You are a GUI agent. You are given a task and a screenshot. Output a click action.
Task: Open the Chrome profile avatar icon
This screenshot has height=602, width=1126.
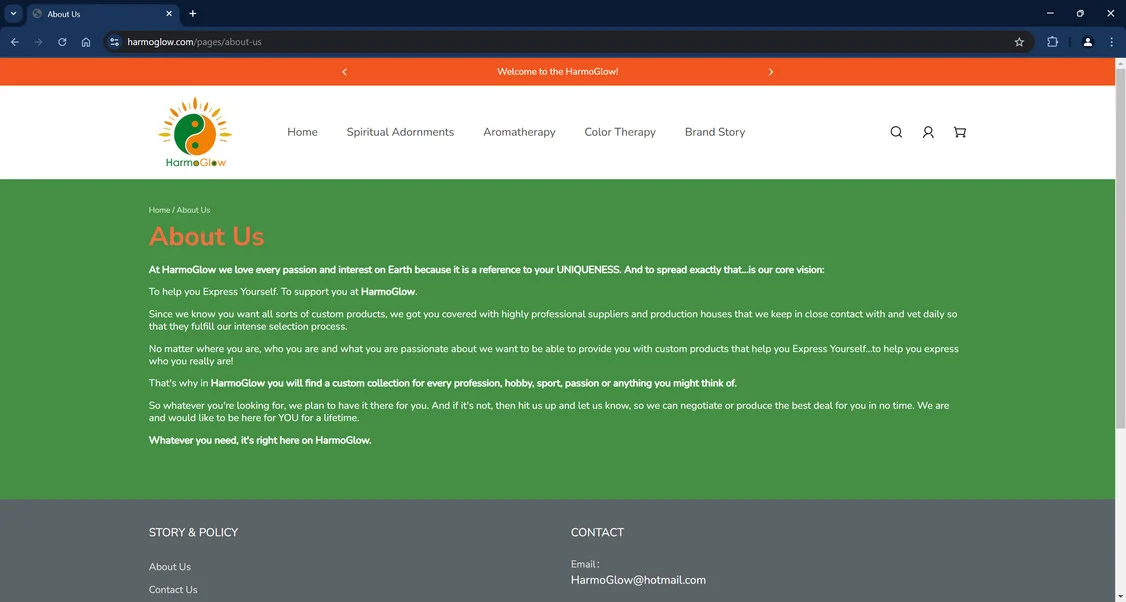coord(1087,42)
